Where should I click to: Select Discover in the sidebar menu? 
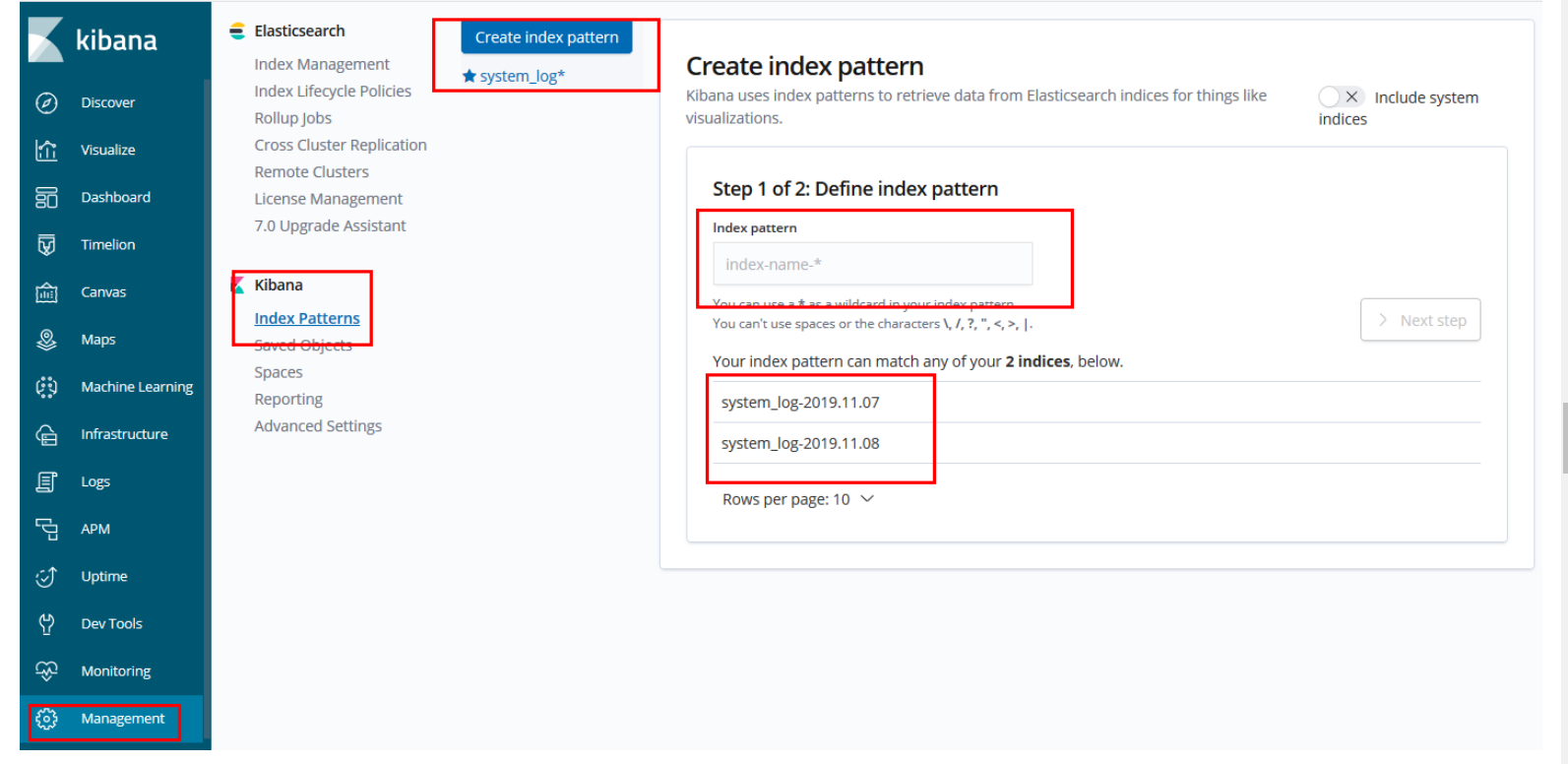click(108, 102)
